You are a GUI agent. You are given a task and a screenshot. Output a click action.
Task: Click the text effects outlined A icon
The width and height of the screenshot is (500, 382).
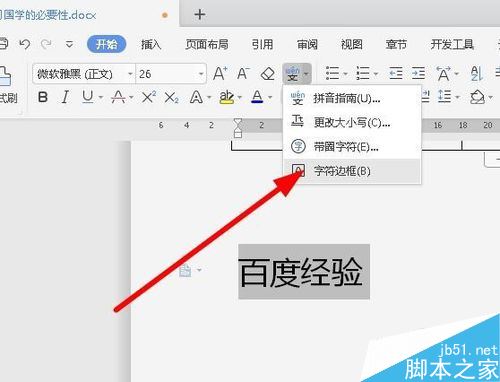196,97
